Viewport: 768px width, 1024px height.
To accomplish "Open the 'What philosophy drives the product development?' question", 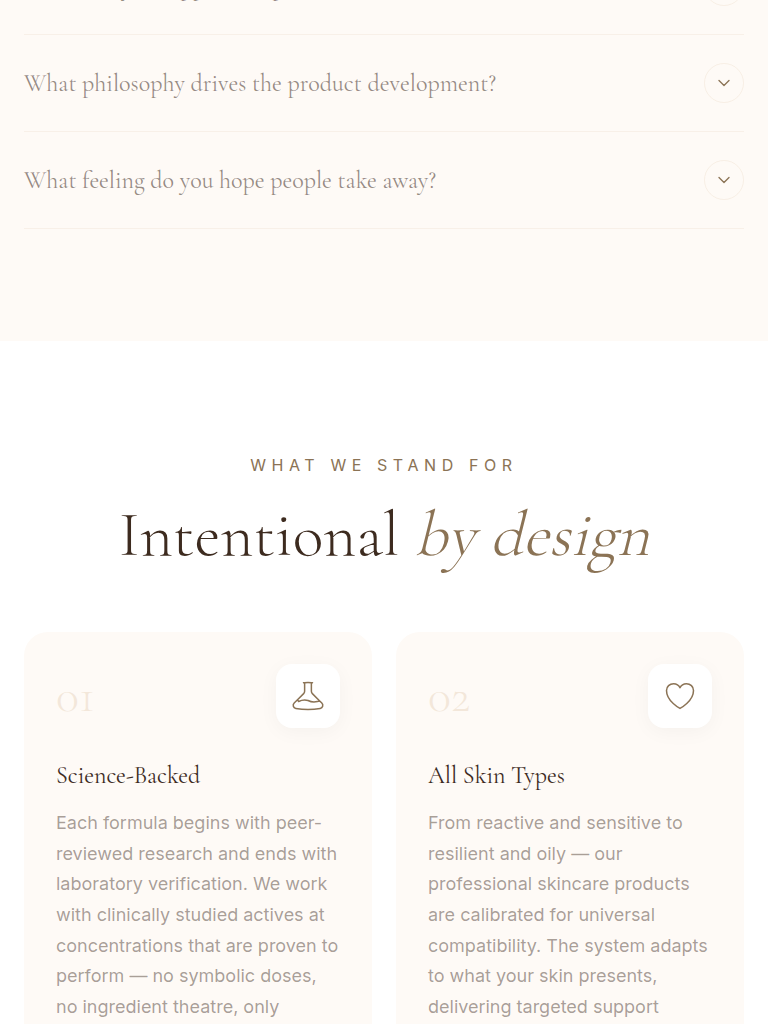I will [260, 83].
